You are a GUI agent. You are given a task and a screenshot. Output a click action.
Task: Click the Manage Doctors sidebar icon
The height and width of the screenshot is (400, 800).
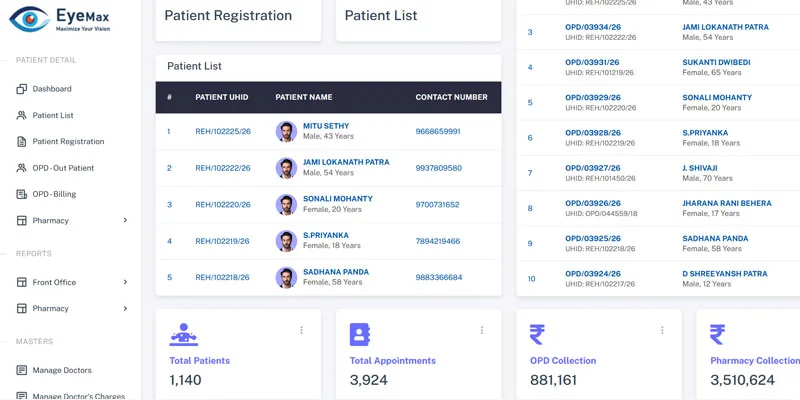pos(21,370)
